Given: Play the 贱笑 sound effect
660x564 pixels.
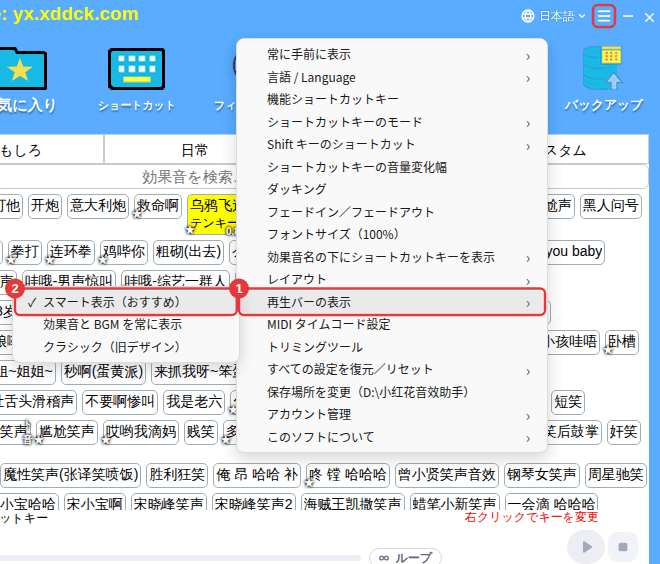Looking at the screenshot, I should [201, 432].
